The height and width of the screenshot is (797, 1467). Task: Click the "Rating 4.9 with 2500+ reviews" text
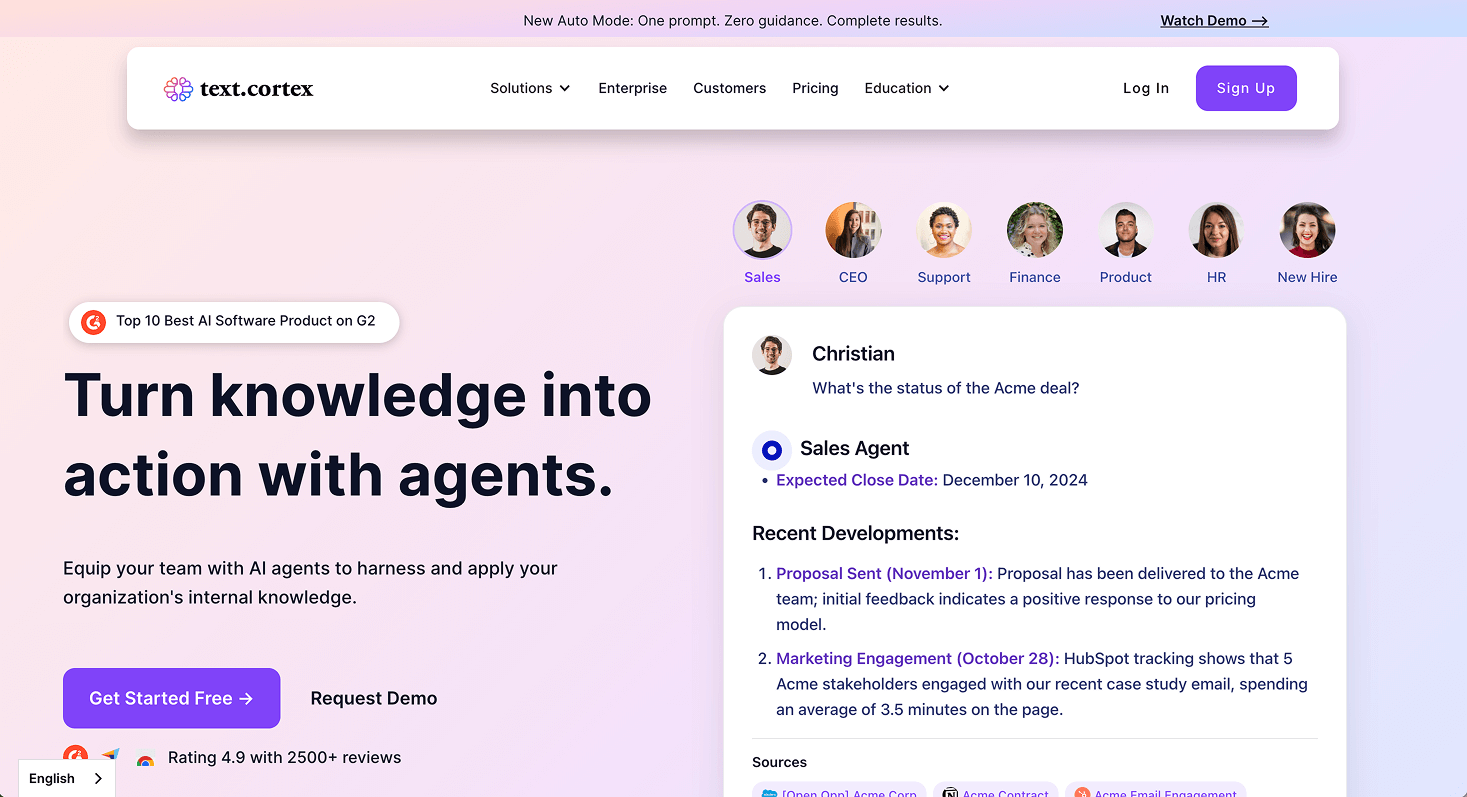[x=285, y=757]
